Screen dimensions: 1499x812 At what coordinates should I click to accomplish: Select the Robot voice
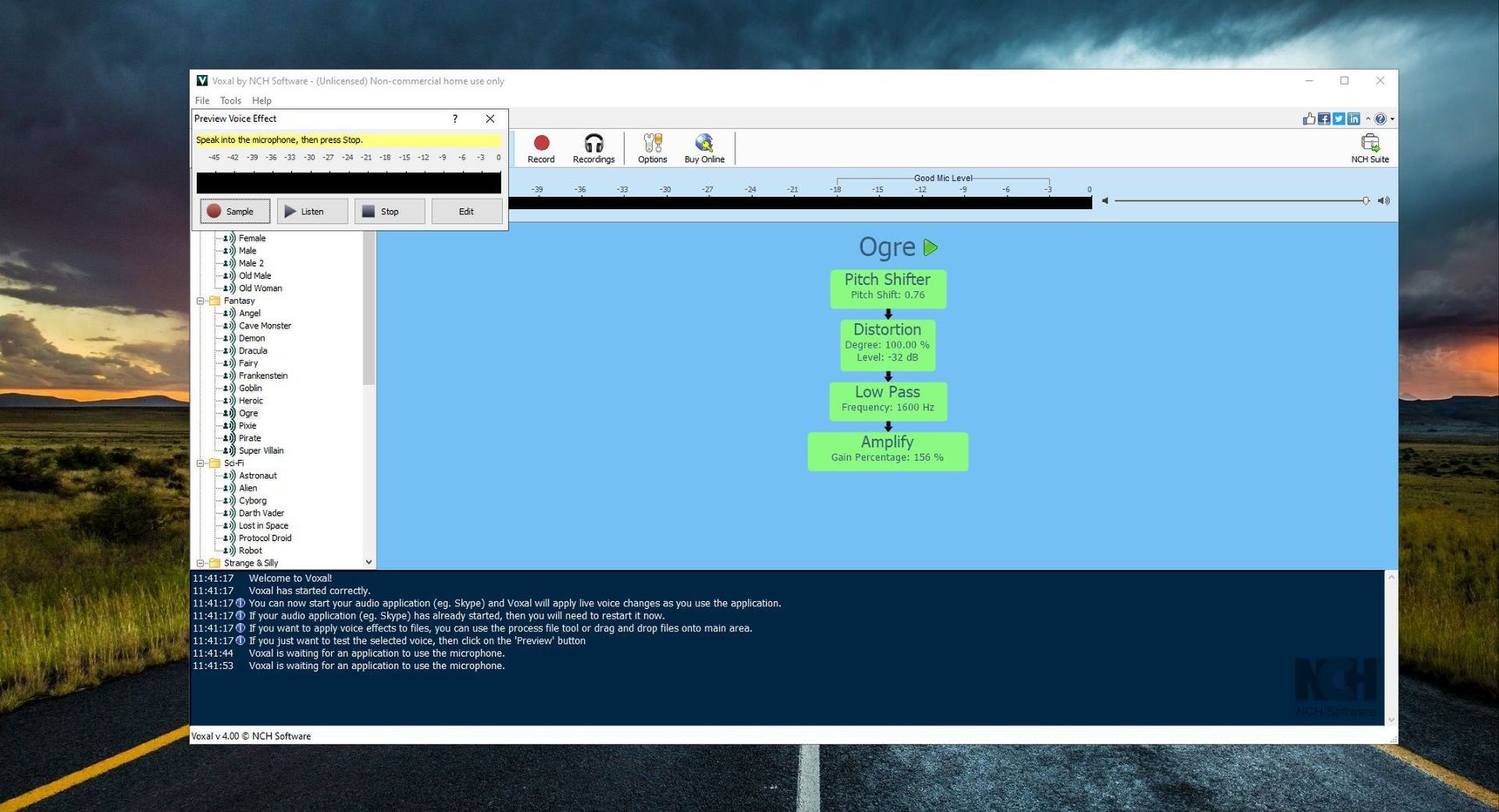(x=250, y=551)
